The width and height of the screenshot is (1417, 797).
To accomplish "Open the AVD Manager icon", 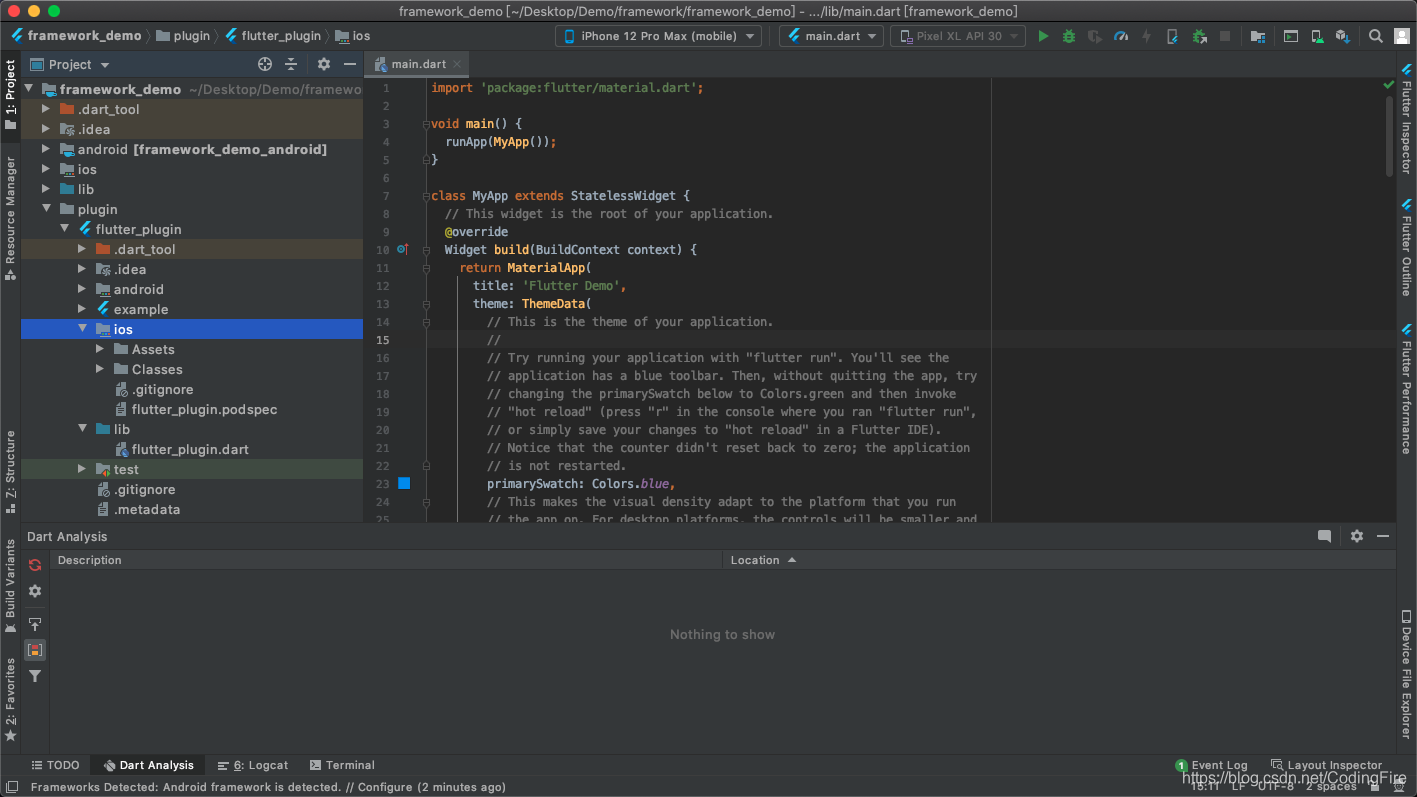I will tap(1318, 36).
